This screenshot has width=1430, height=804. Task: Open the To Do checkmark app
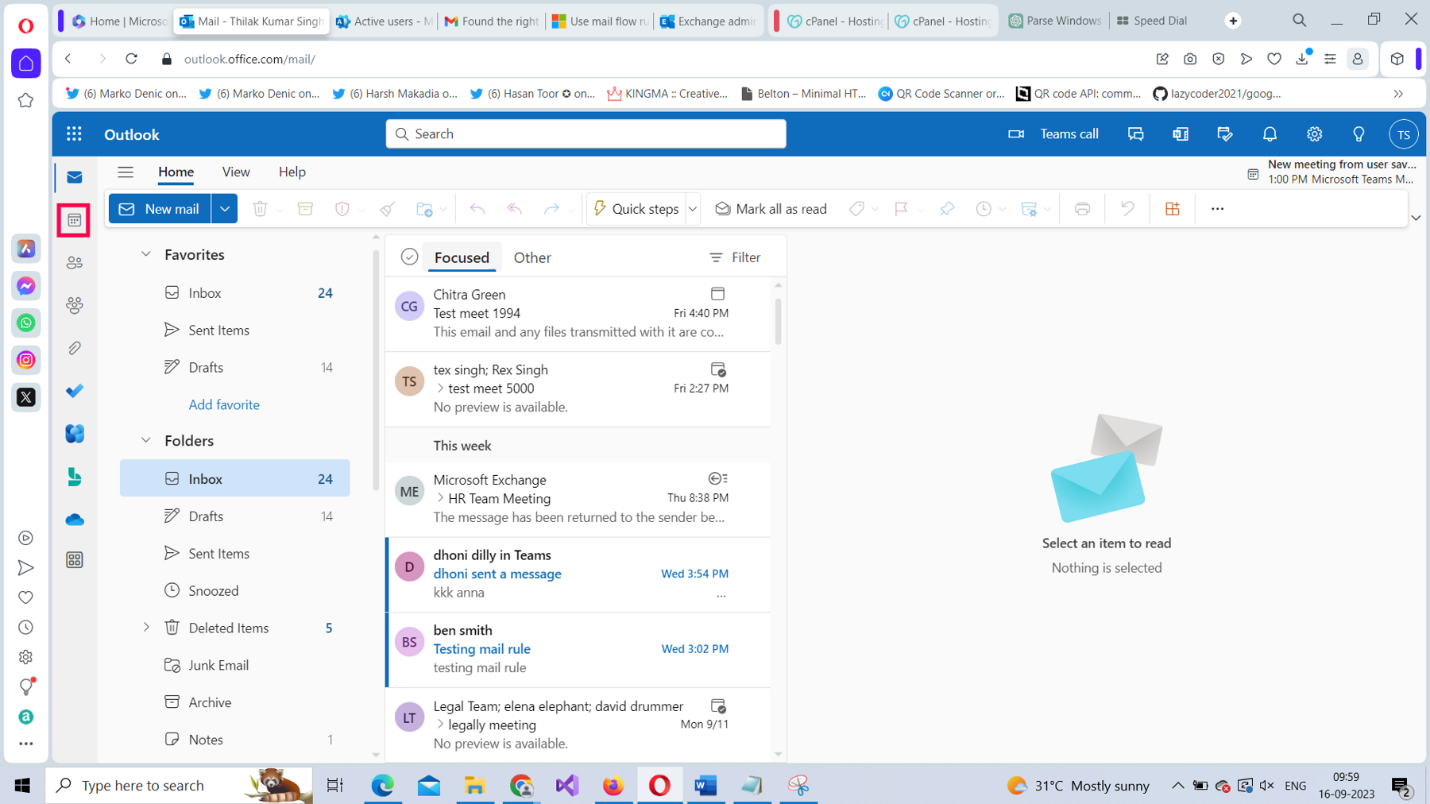click(x=74, y=391)
